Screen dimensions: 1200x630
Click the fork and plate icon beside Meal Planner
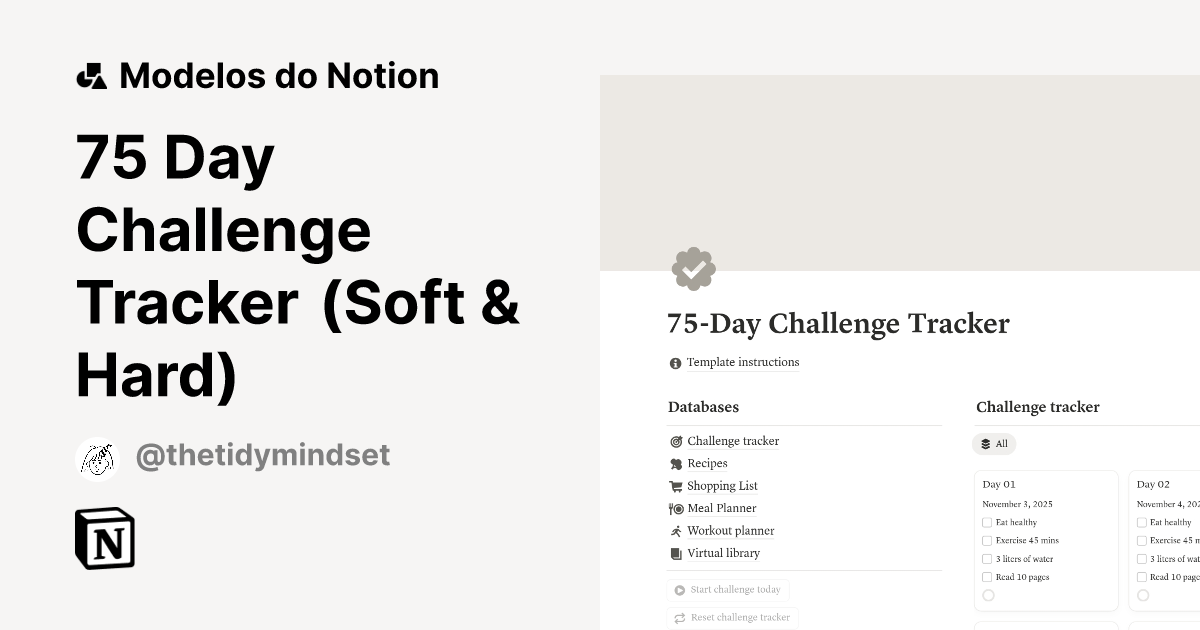[x=675, y=508]
